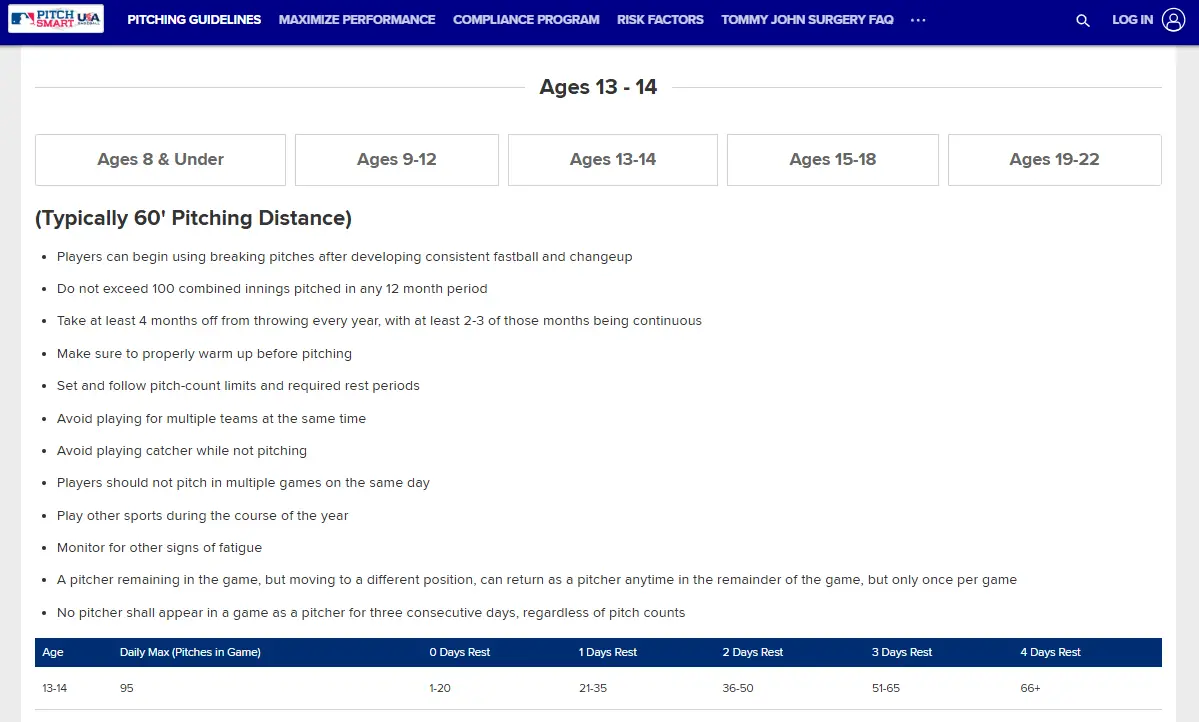Click the '95' daily max cell
The width and height of the screenshot is (1199, 722).
[127, 688]
